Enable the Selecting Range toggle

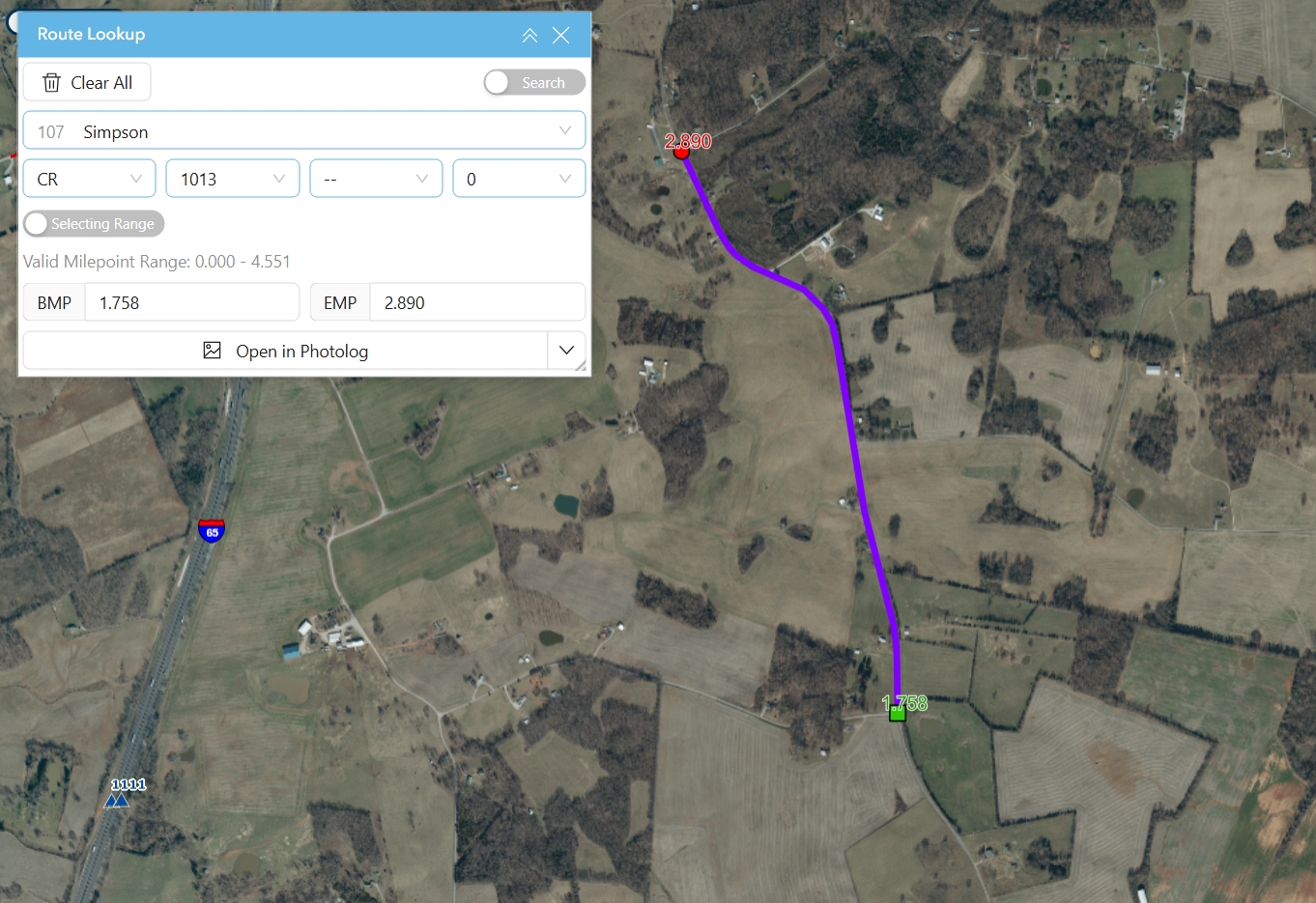[x=94, y=224]
